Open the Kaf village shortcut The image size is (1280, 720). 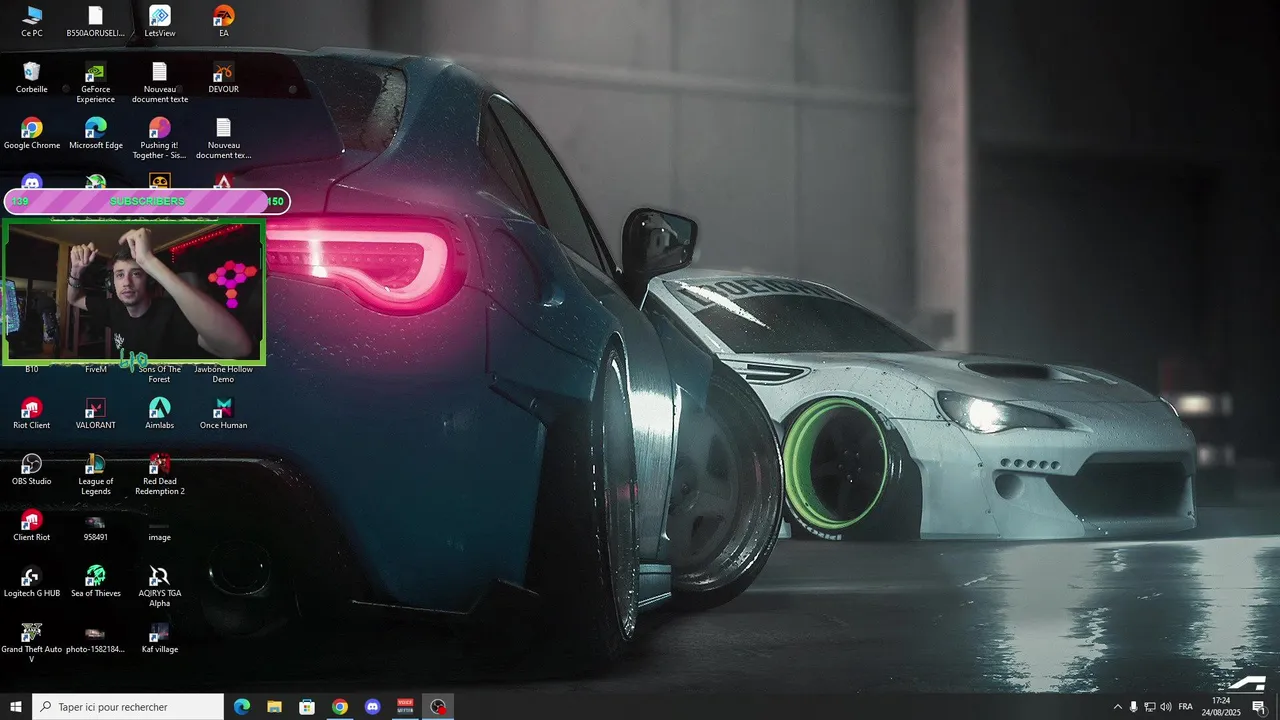[x=160, y=638]
